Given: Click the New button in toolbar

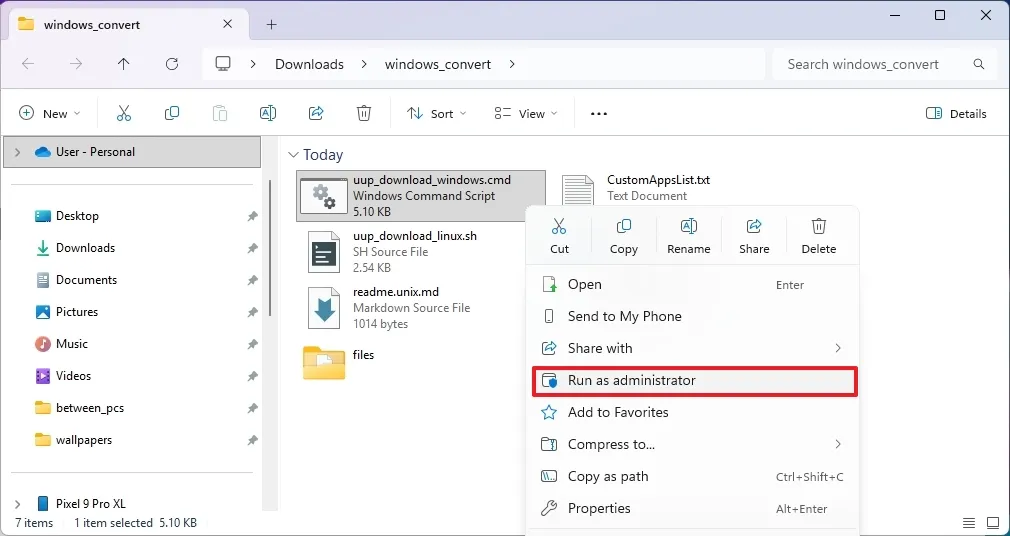Looking at the screenshot, I should coord(49,114).
